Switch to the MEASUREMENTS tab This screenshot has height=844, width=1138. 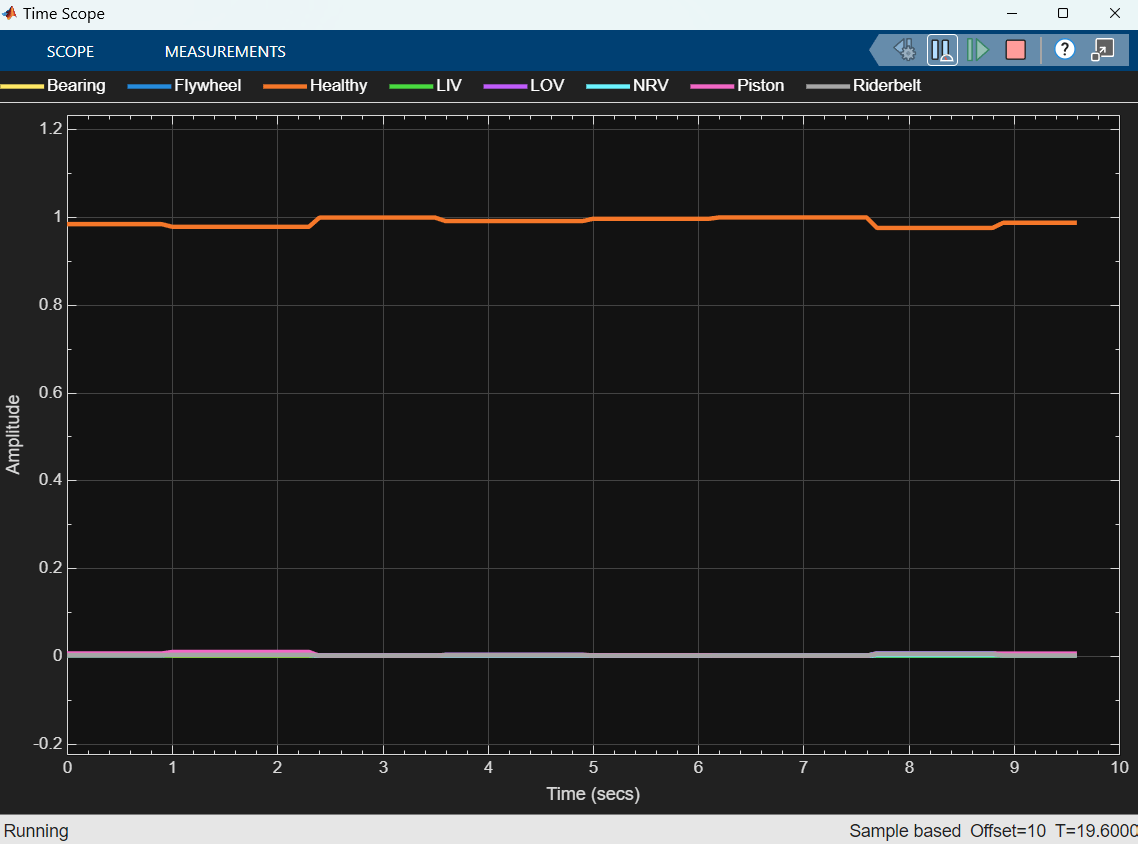[225, 52]
